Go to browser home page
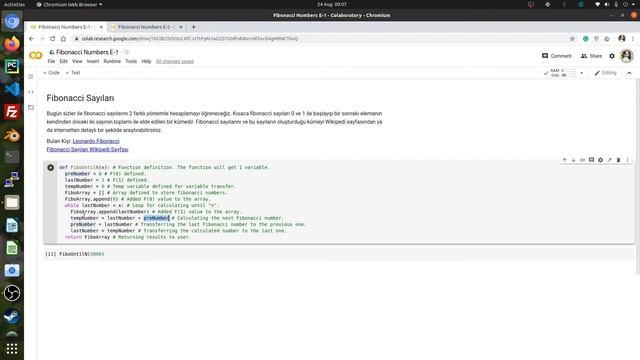The height and width of the screenshot is (360, 640). 63,38
